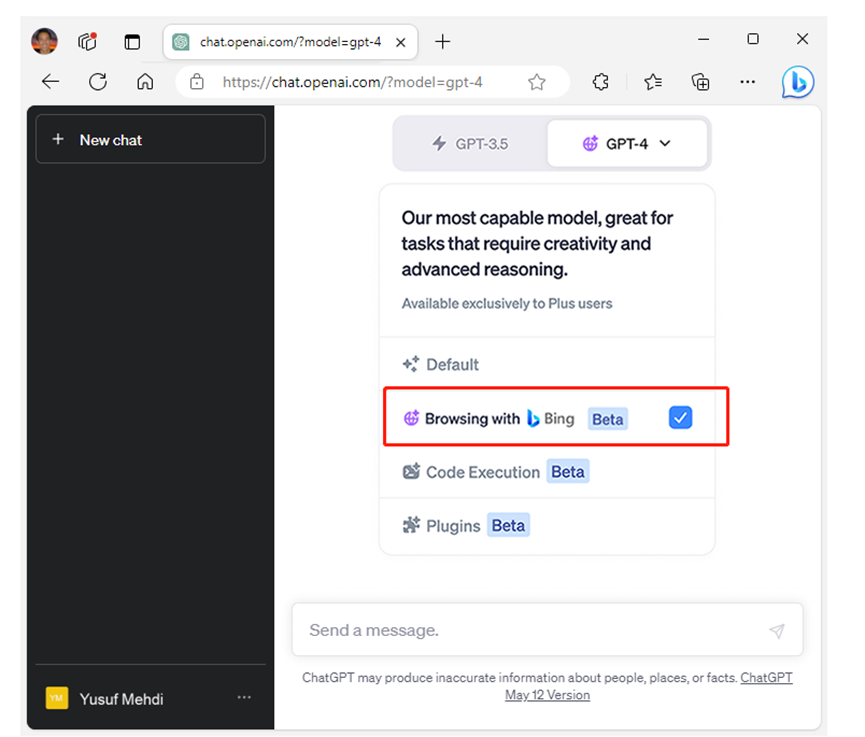Expand the GPT-4 dropdown chevron
The image size is (865, 737).
665,143
